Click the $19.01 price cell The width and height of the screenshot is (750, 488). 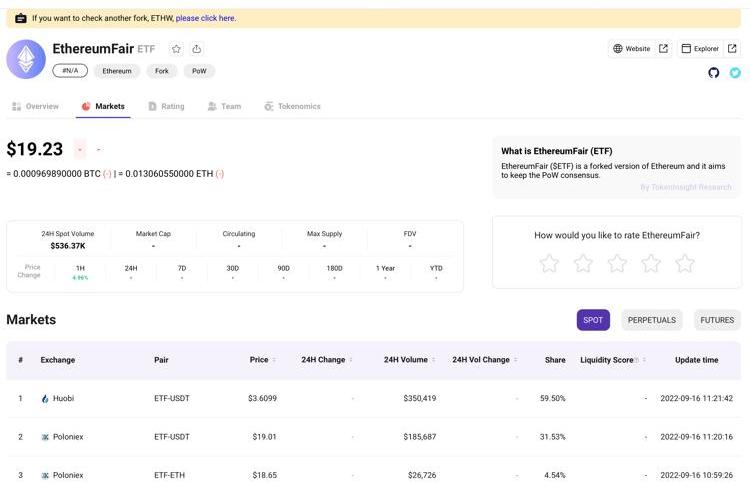point(265,437)
